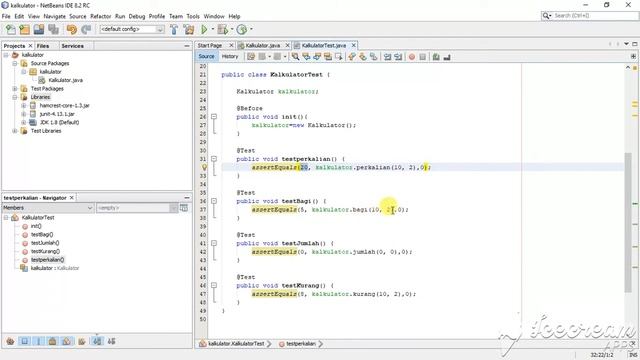Switch to the Start Page tab
640x360 pixels.
[210, 45]
